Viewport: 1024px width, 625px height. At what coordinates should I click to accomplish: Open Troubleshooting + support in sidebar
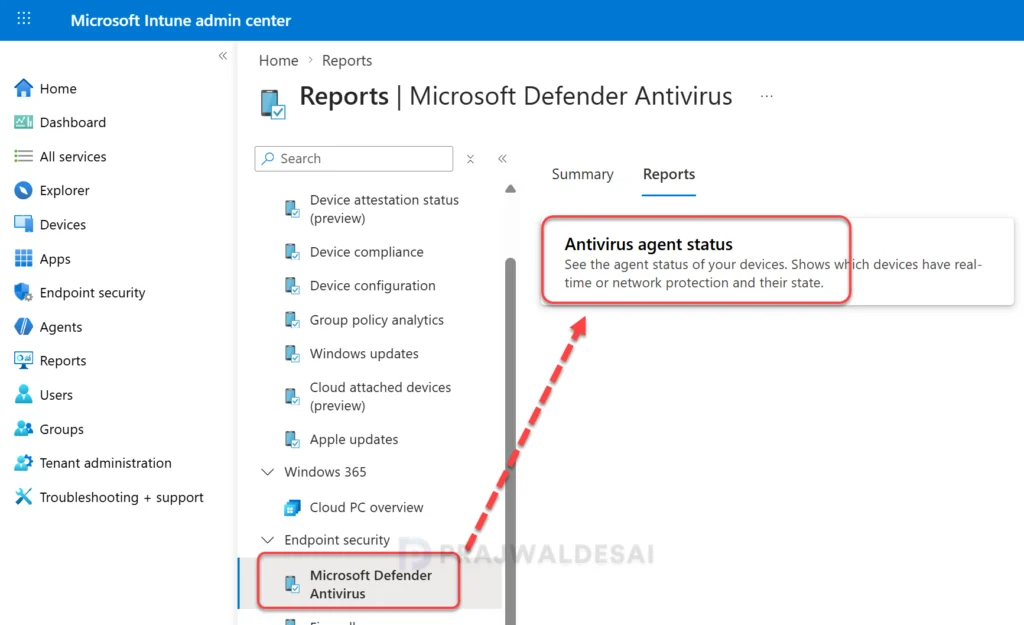121,498
